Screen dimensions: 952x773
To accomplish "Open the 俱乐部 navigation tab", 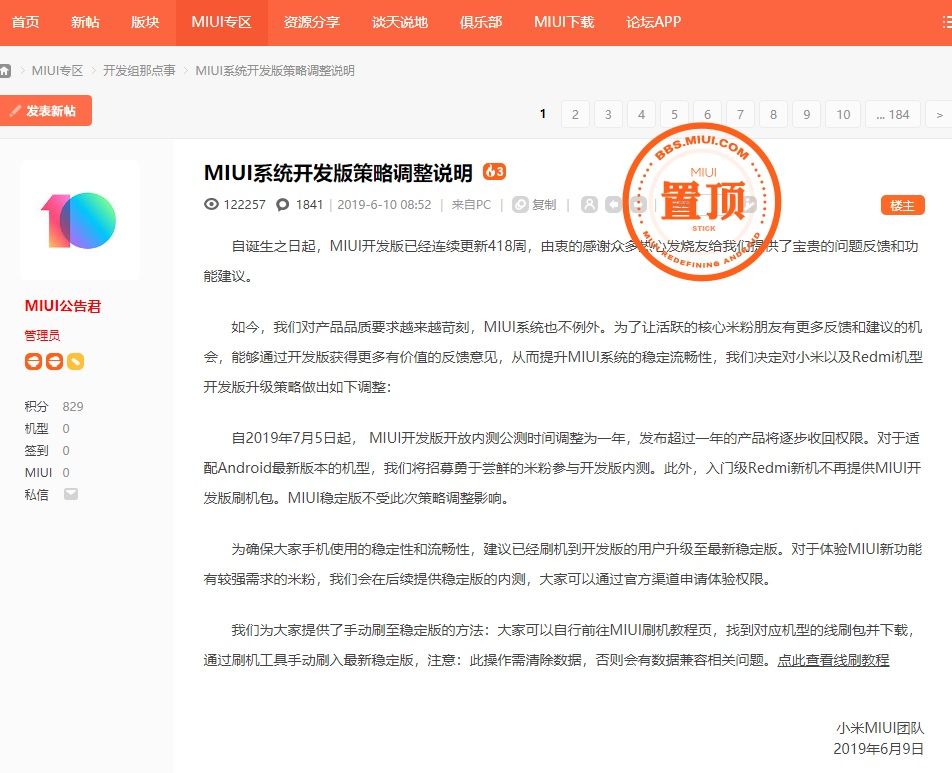I will [481, 22].
